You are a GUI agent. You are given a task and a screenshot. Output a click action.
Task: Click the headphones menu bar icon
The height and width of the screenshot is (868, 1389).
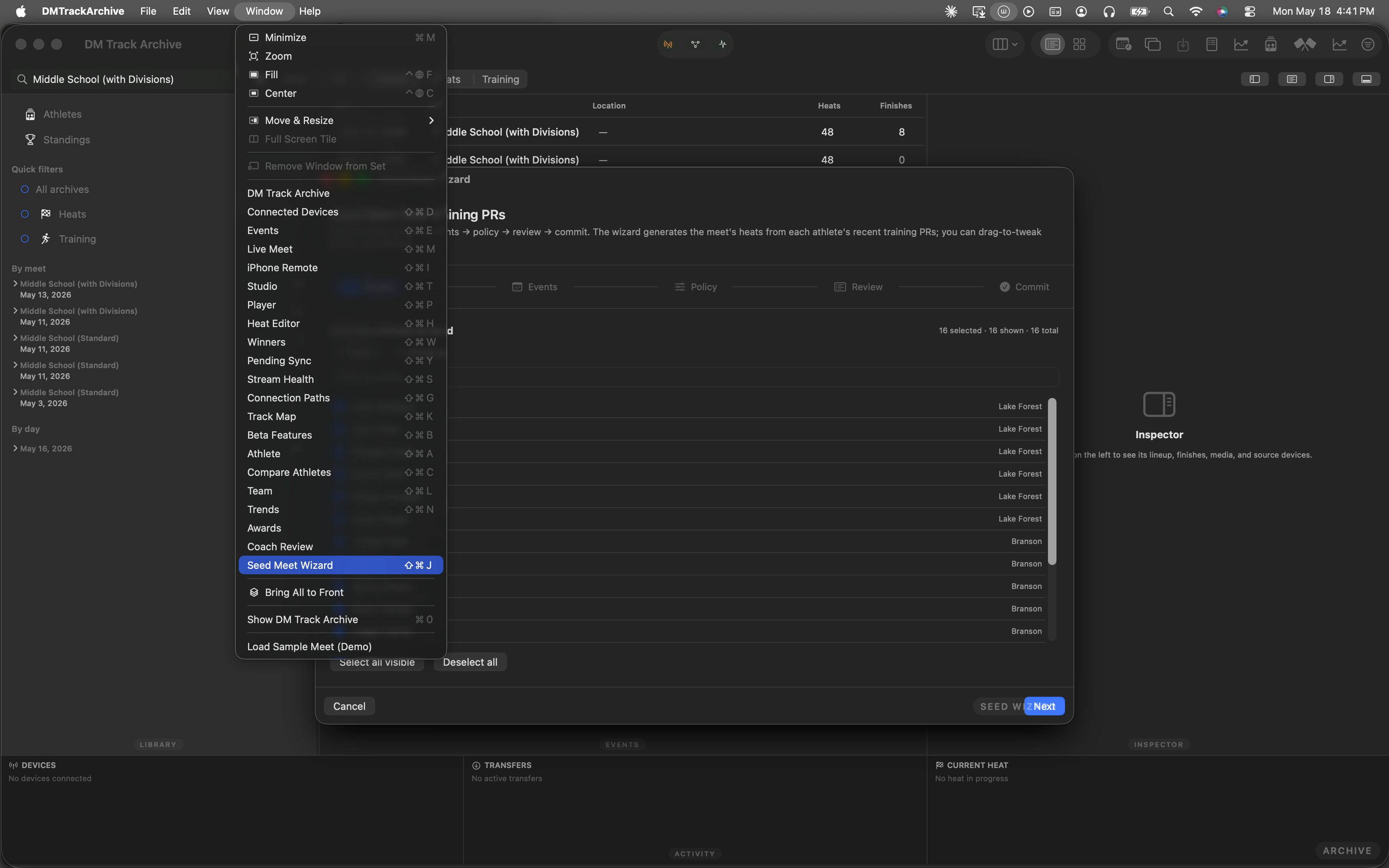click(1109, 12)
